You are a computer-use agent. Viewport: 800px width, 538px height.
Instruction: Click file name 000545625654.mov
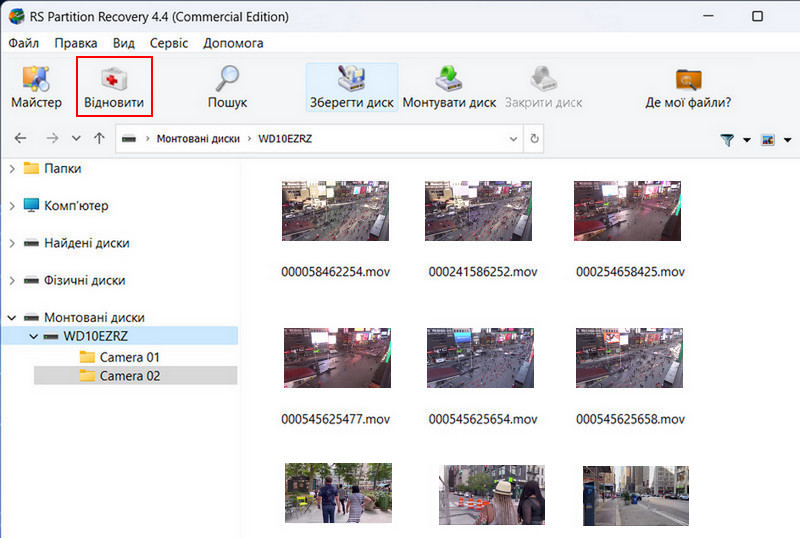click(483, 419)
